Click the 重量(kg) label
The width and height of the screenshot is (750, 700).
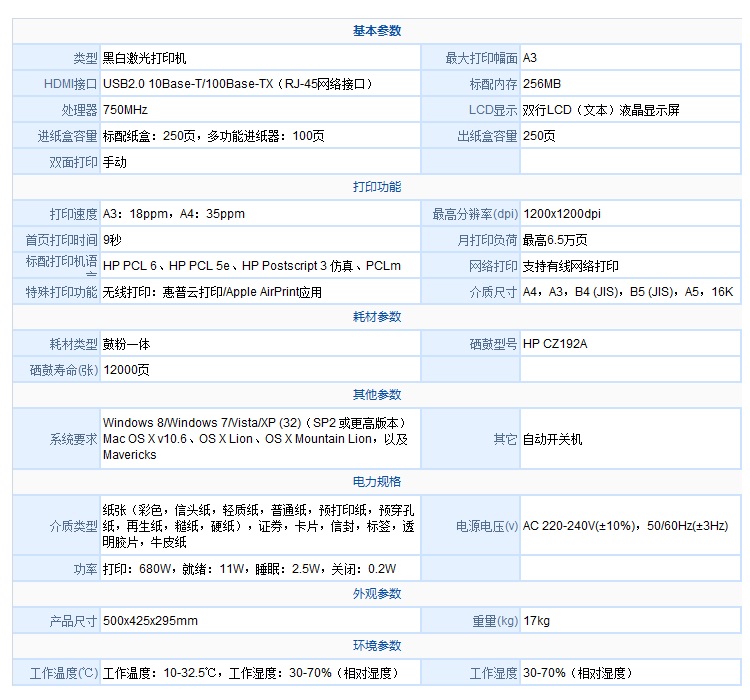[495, 621]
